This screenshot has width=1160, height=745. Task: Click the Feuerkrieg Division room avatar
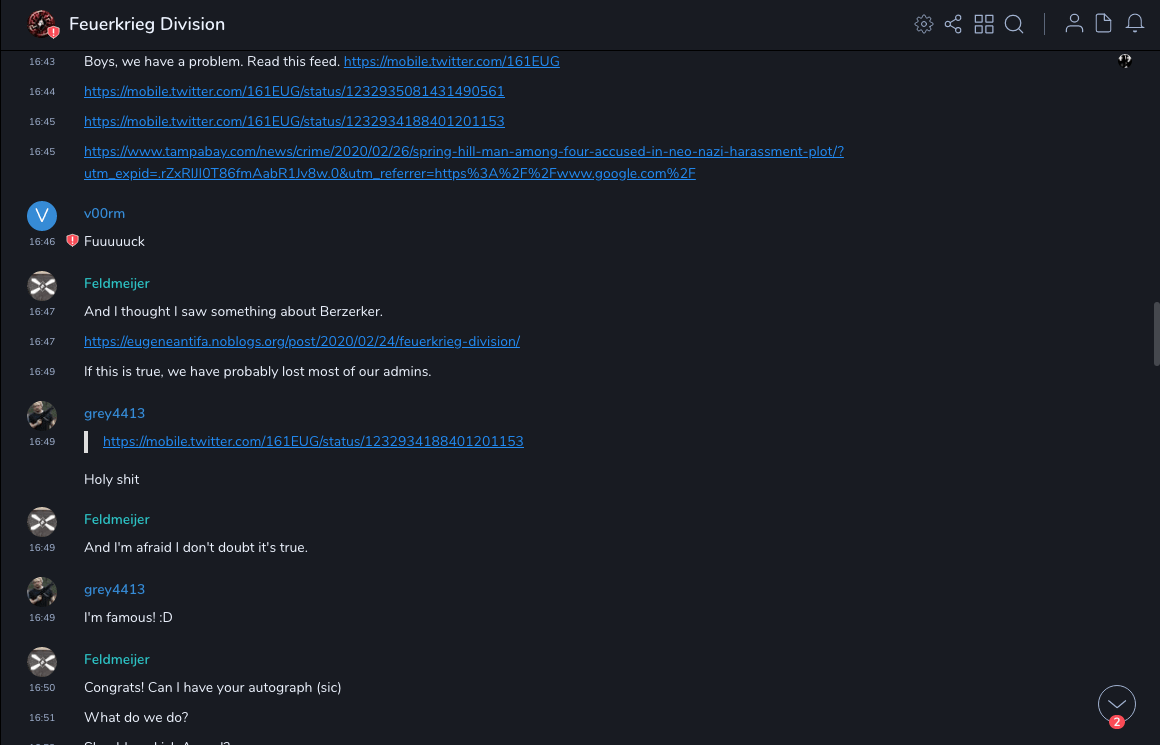tap(41, 24)
